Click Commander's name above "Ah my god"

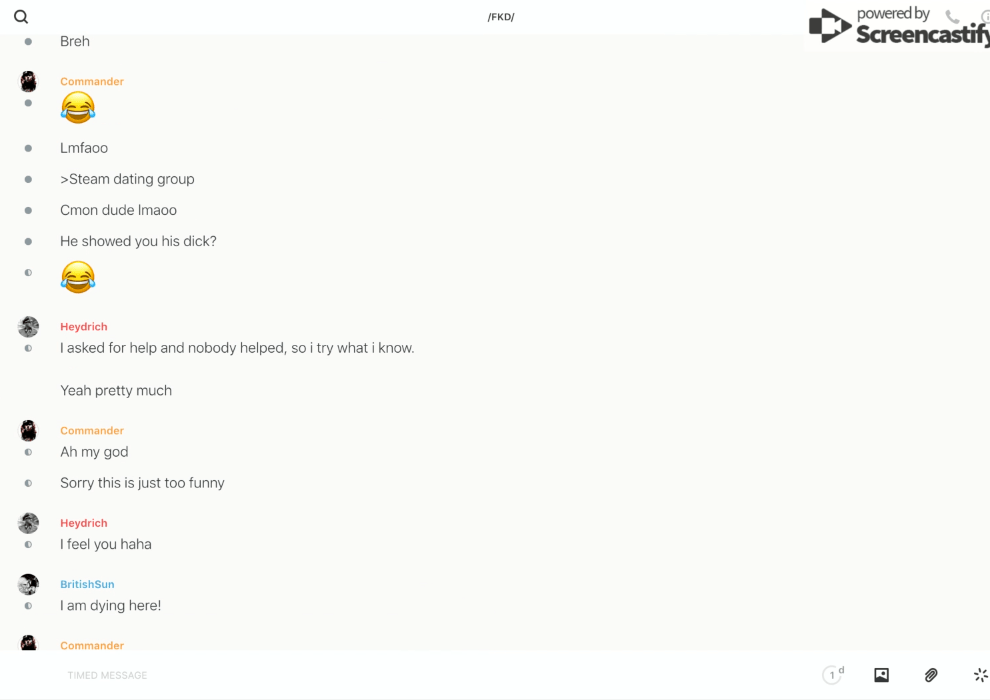pyautogui.click(x=92, y=431)
